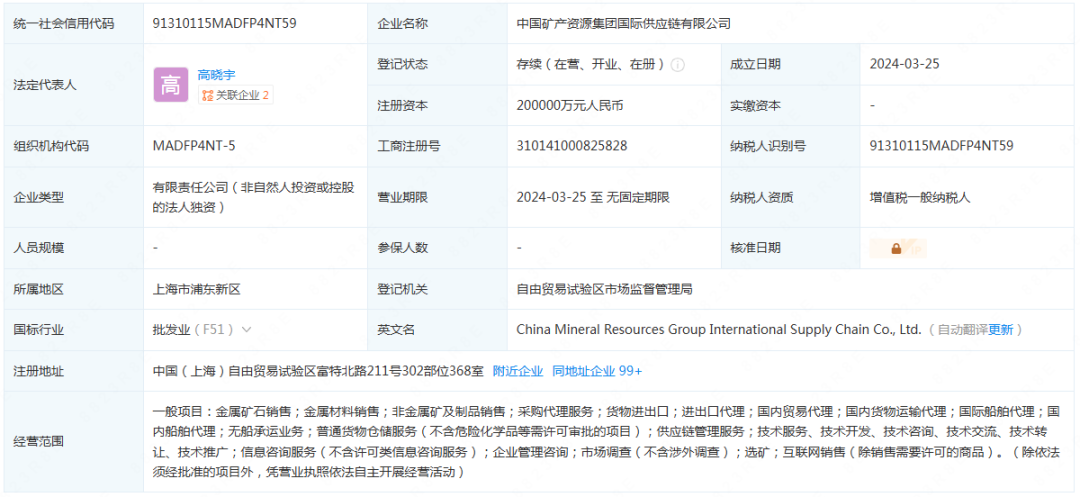Click the 企业名称 label
This screenshot has height=497, width=1080.
coord(402,23)
